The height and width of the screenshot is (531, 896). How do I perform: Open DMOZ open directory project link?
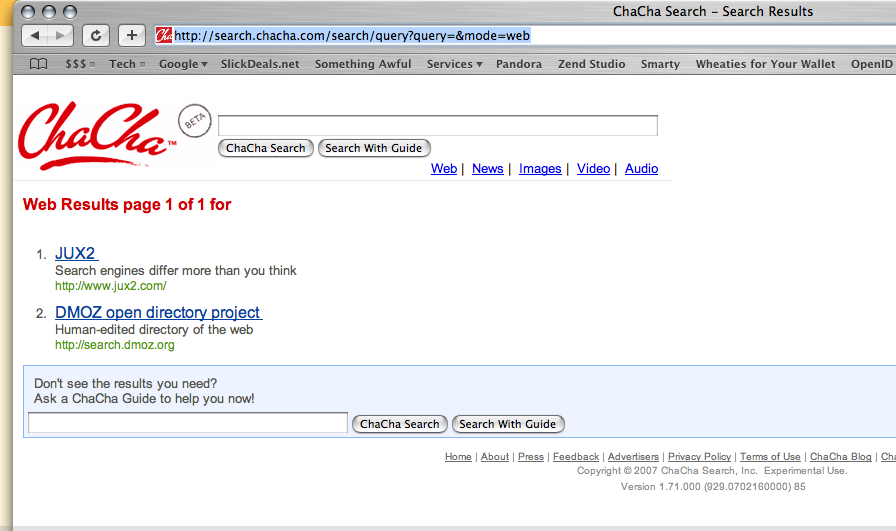tap(158, 313)
